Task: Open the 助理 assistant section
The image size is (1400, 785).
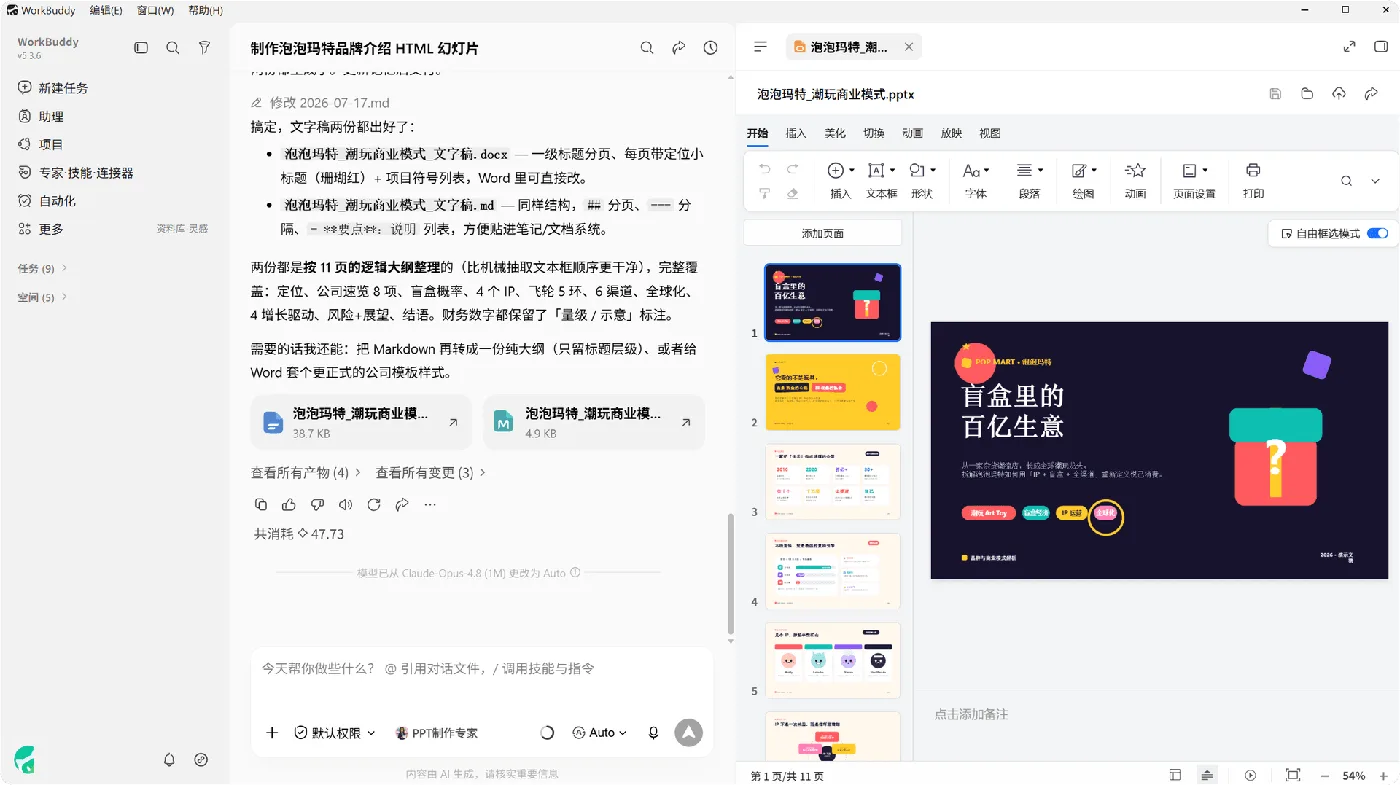Action: click(41, 116)
